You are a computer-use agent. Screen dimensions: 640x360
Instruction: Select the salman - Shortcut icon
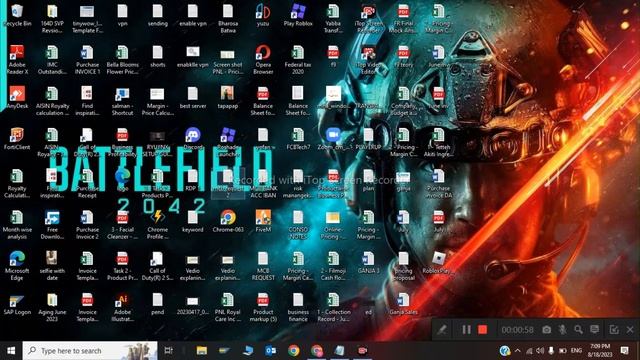tap(122, 101)
